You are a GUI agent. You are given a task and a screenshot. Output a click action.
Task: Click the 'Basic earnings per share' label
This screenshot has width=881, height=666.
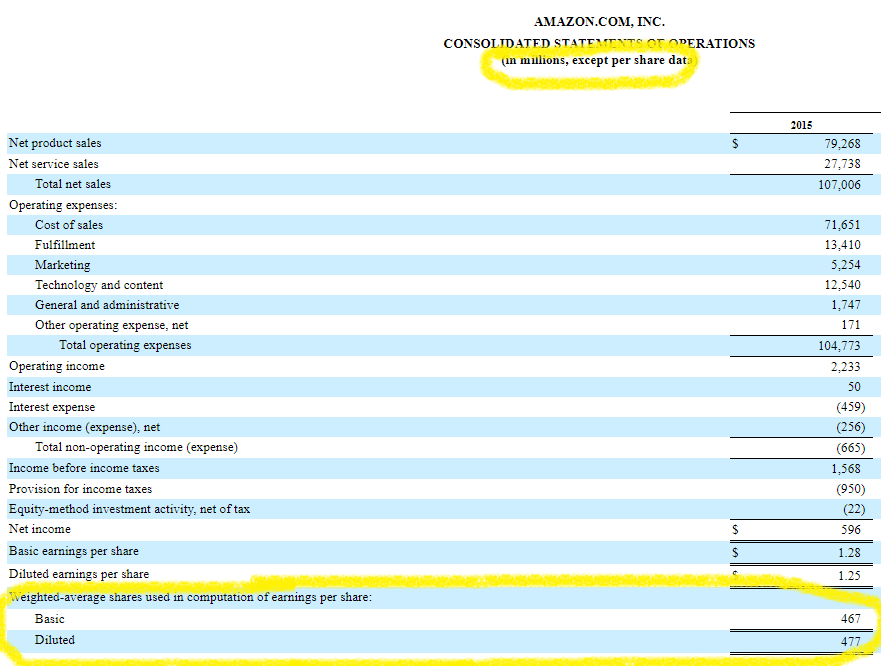pos(74,551)
